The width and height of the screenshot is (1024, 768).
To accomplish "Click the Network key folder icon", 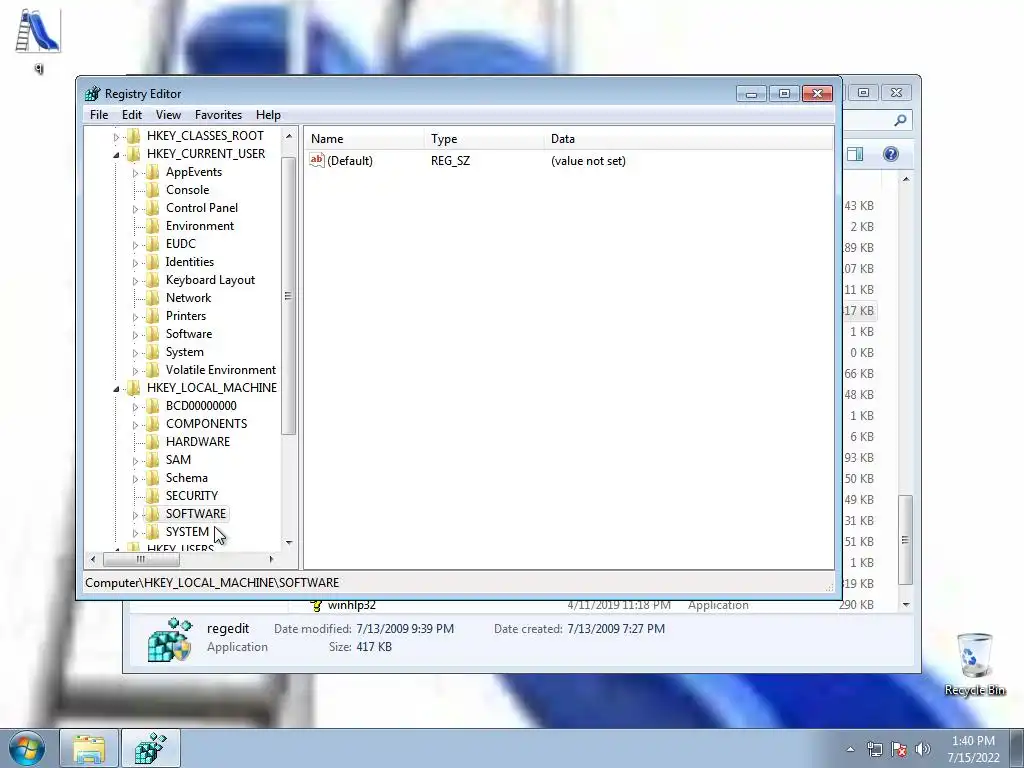I will tap(152, 297).
